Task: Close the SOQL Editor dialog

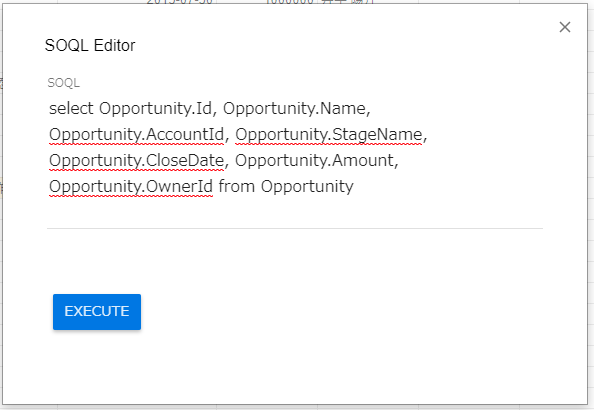Action: click(565, 27)
